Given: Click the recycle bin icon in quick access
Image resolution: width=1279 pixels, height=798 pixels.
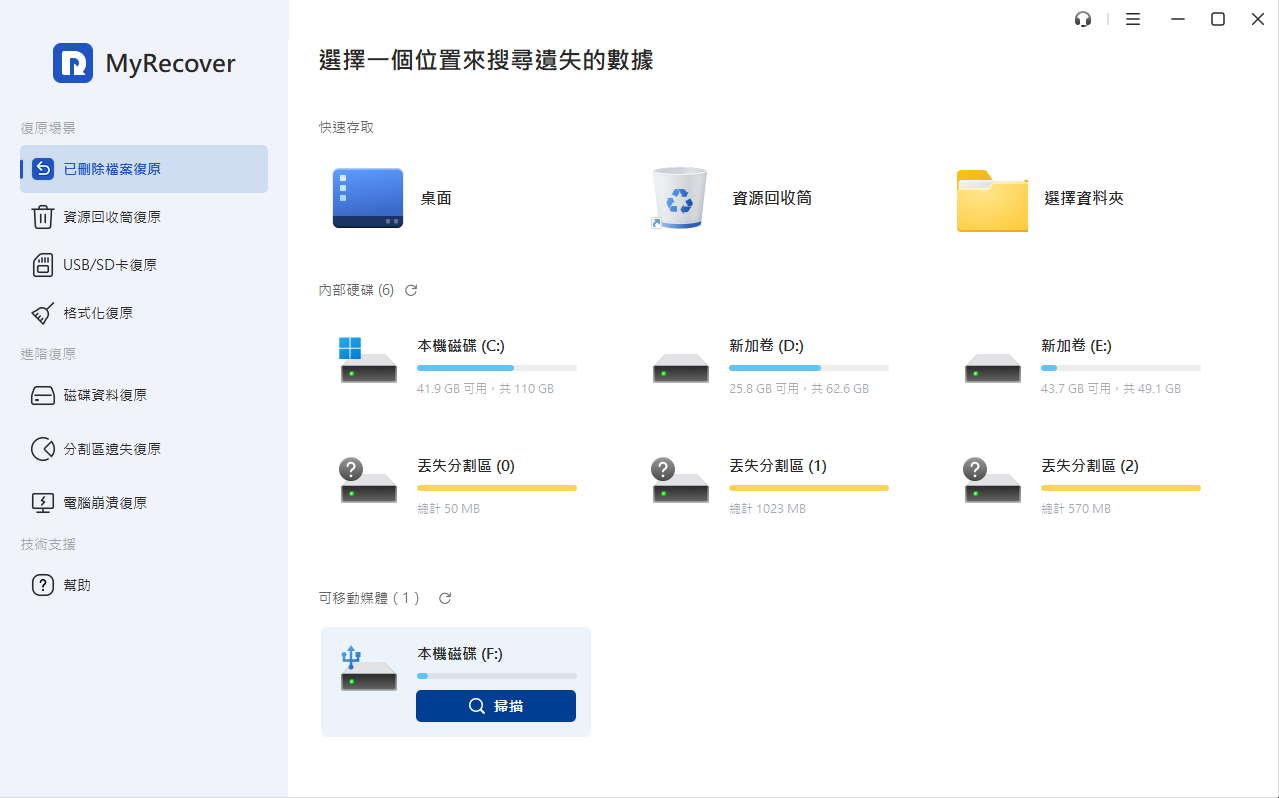Looking at the screenshot, I should (679, 198).
